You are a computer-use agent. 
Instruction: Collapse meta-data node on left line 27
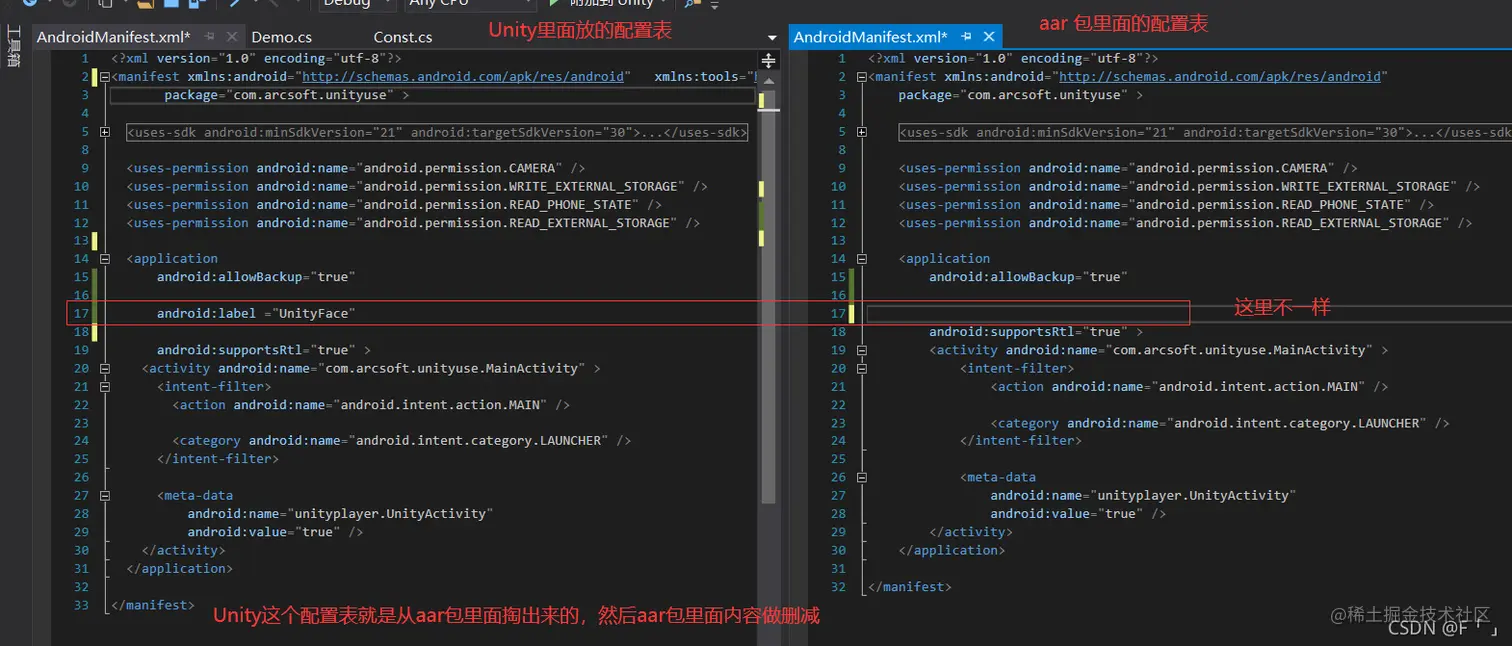click(x=105, y=495)
